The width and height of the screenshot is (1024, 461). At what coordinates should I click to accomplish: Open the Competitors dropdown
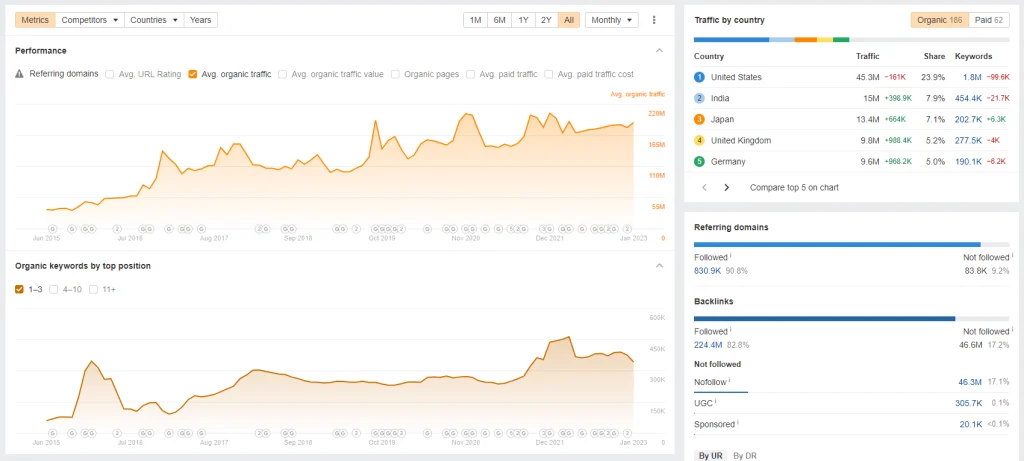tap(89, 20)
